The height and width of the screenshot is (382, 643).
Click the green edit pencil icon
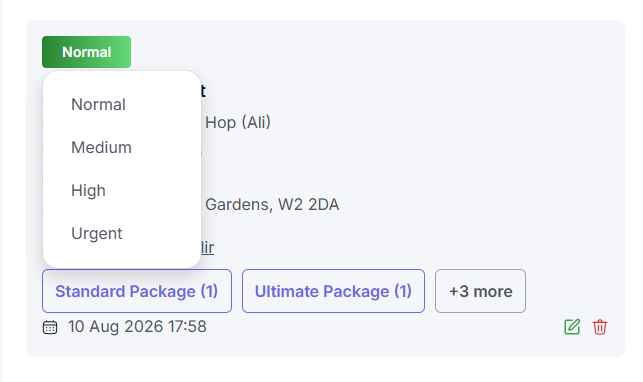pos(572,327)
